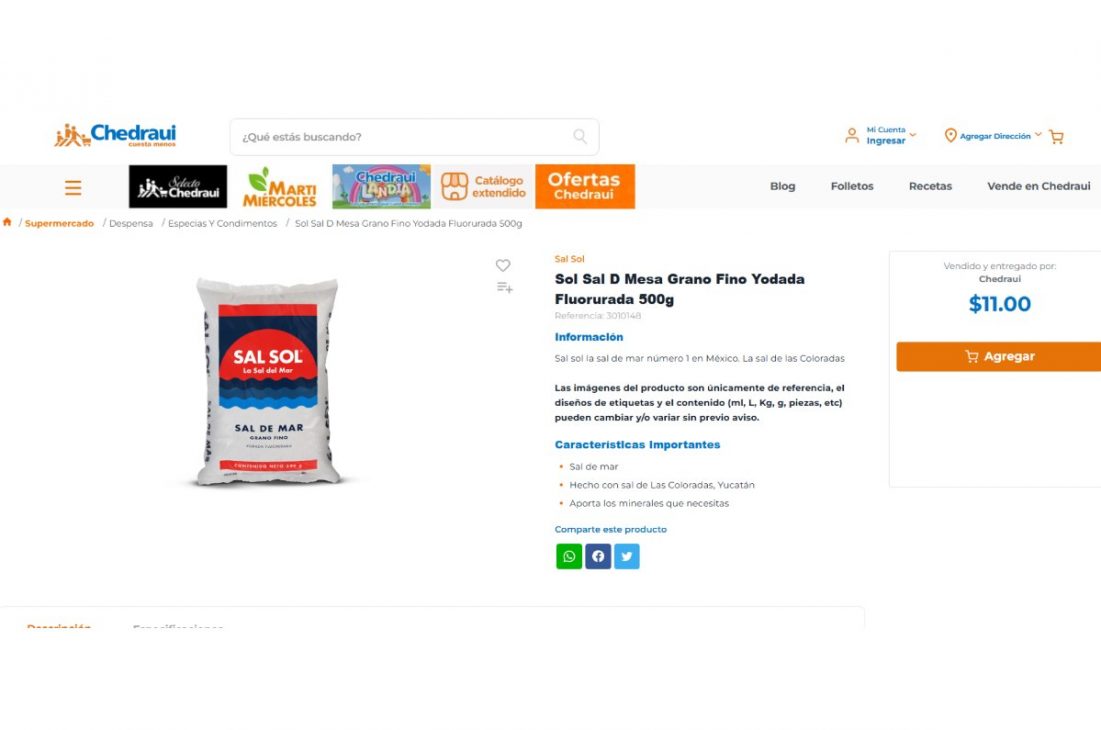Open the Ofertas Chedraui tab

coord(585,187)
